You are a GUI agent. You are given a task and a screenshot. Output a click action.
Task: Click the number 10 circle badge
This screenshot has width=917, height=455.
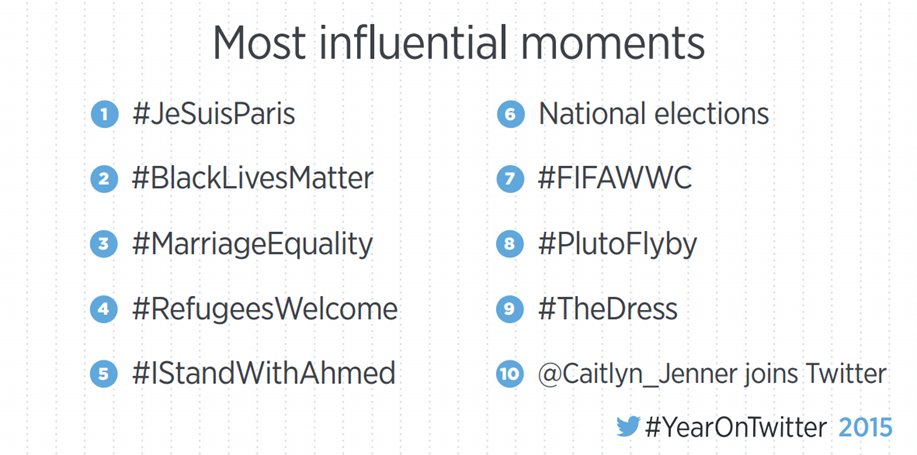pyautogui.click(x=510, y=375)
